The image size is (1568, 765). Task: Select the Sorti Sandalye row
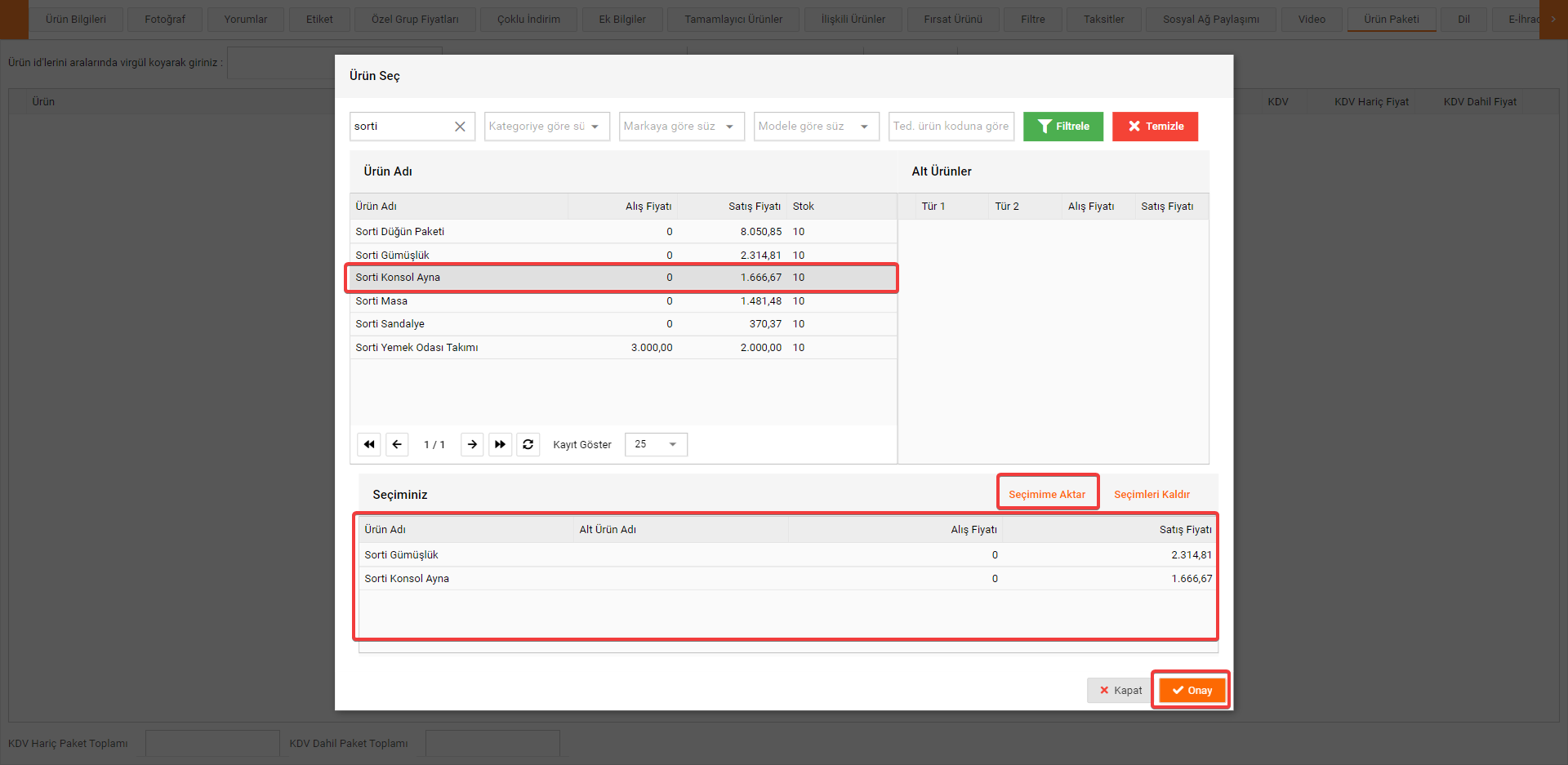624,324
